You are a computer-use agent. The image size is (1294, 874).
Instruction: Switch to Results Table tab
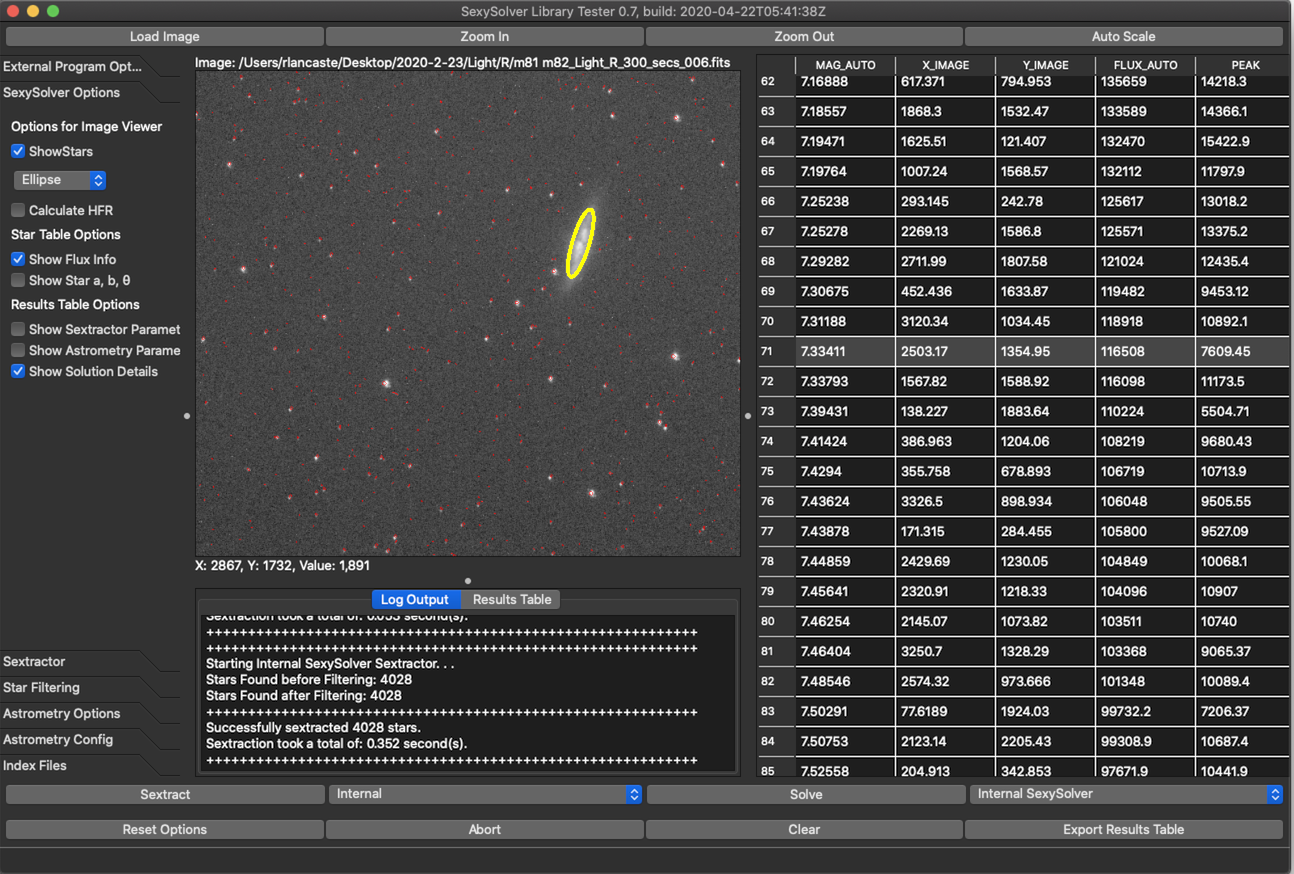pyautogui.click(x=512, y=599)
